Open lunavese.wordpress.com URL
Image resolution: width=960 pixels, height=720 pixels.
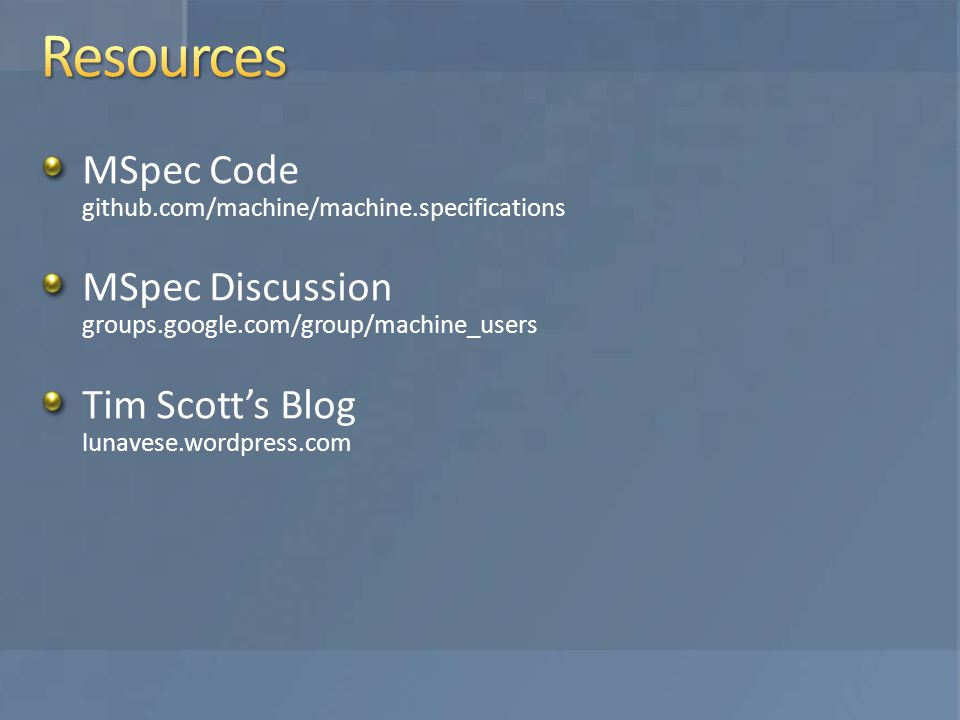pyautogui.click(x=216, y=443)
